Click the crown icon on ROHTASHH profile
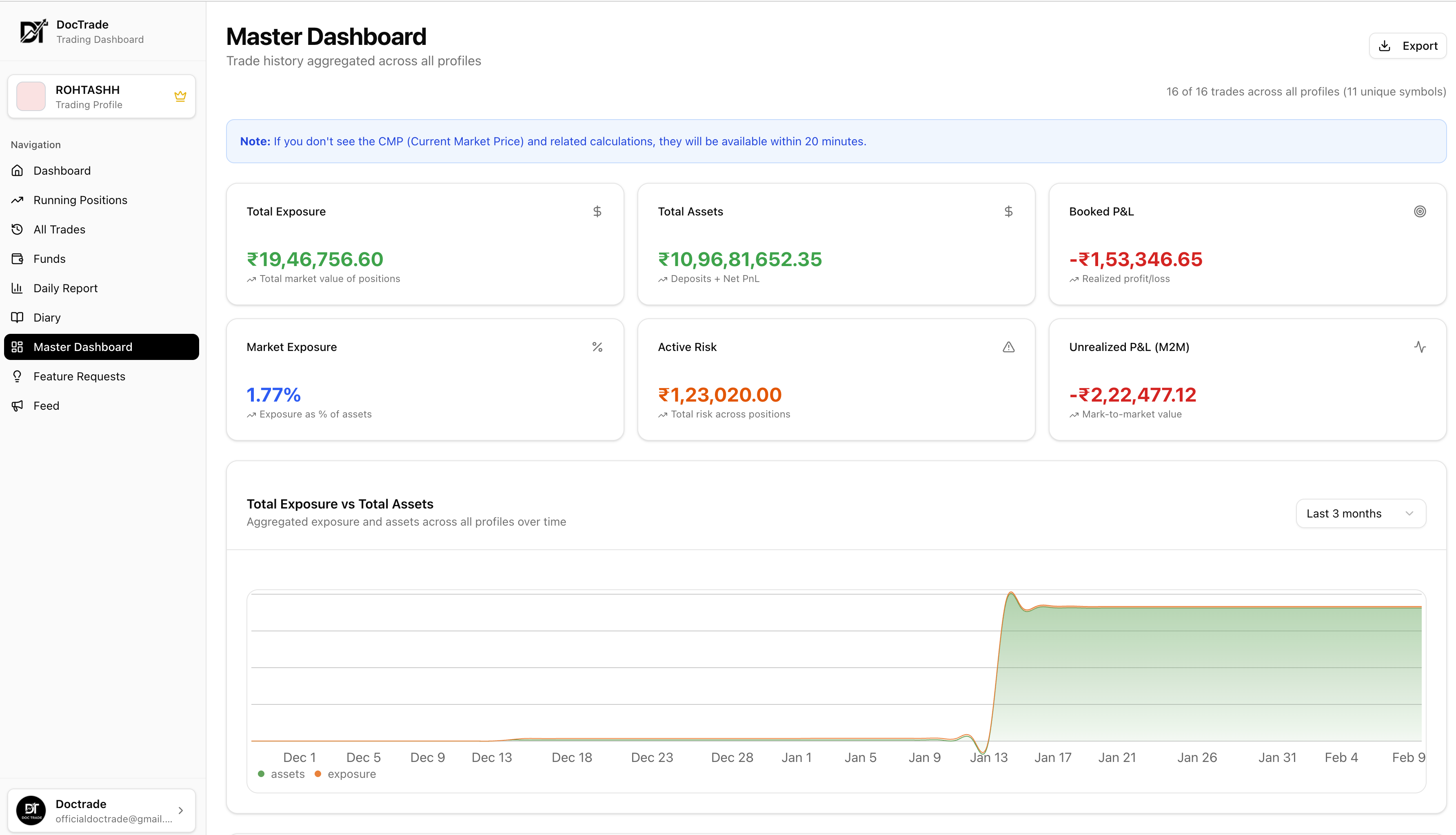Viewport: 1456px width, 835px height. (180, 96)
